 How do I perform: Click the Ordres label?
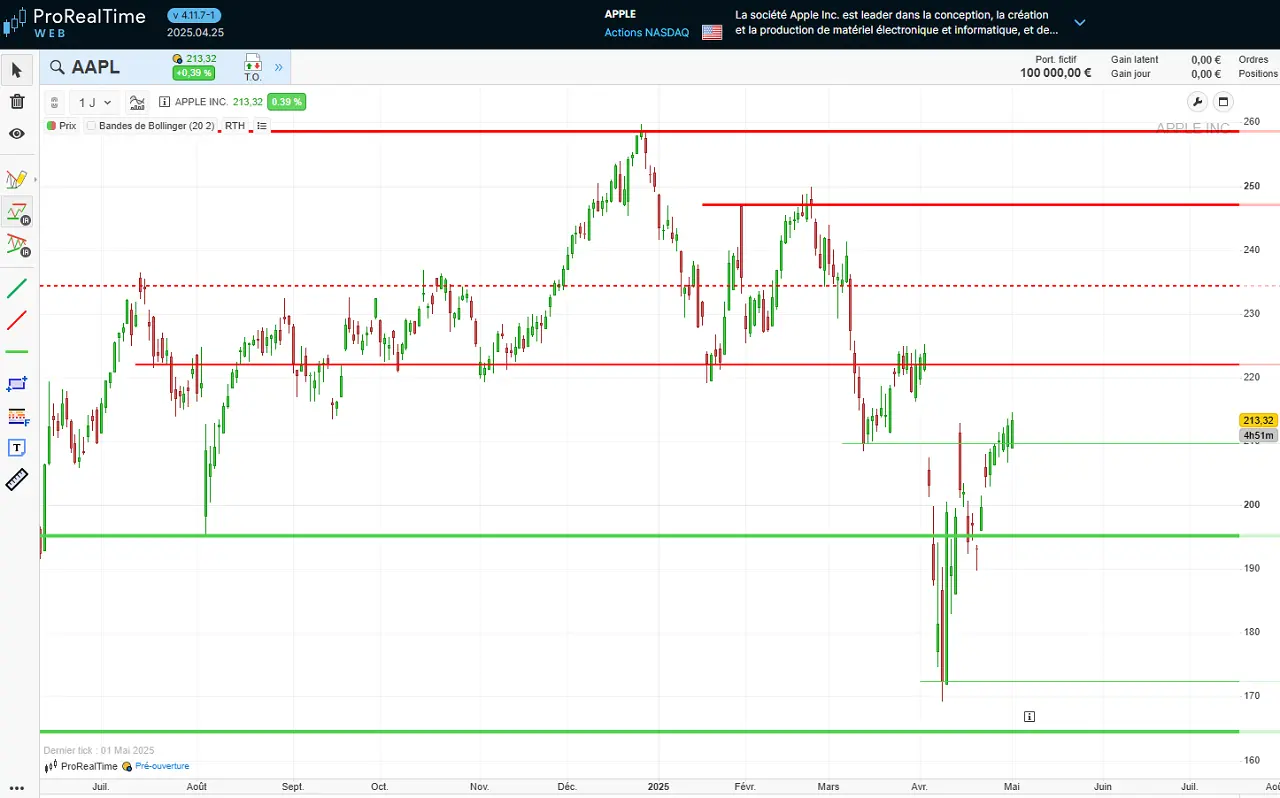click(x=1253, y=60)
